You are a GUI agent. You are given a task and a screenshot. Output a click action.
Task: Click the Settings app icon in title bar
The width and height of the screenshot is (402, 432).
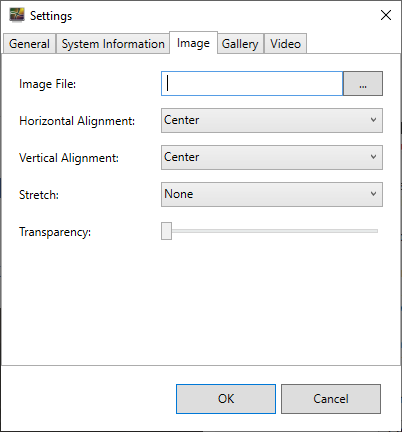pyautogui.click(x=17, y=15)
